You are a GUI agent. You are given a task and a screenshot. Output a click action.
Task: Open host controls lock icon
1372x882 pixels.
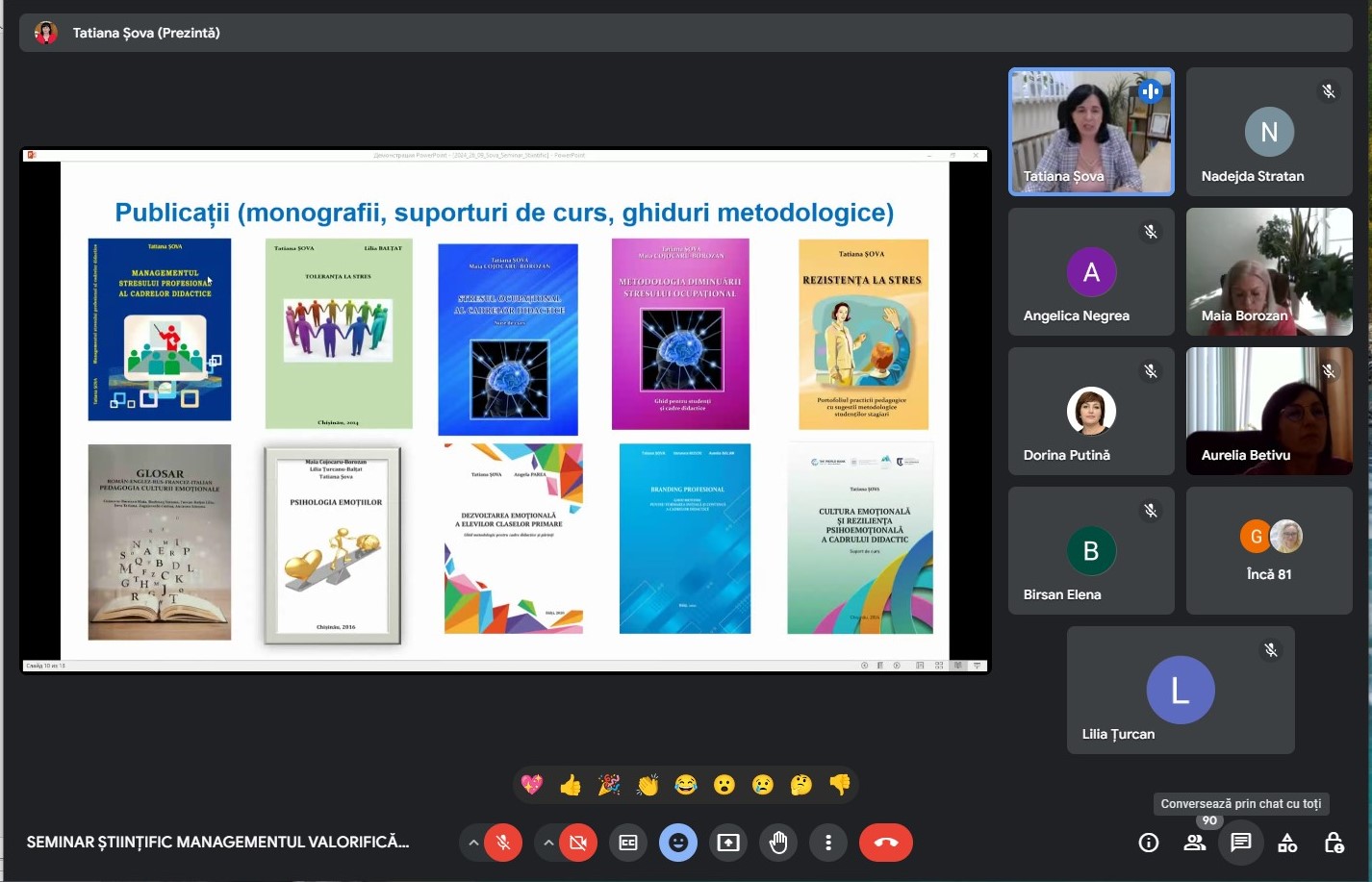pyautogui.click(x=1333, y=843)
